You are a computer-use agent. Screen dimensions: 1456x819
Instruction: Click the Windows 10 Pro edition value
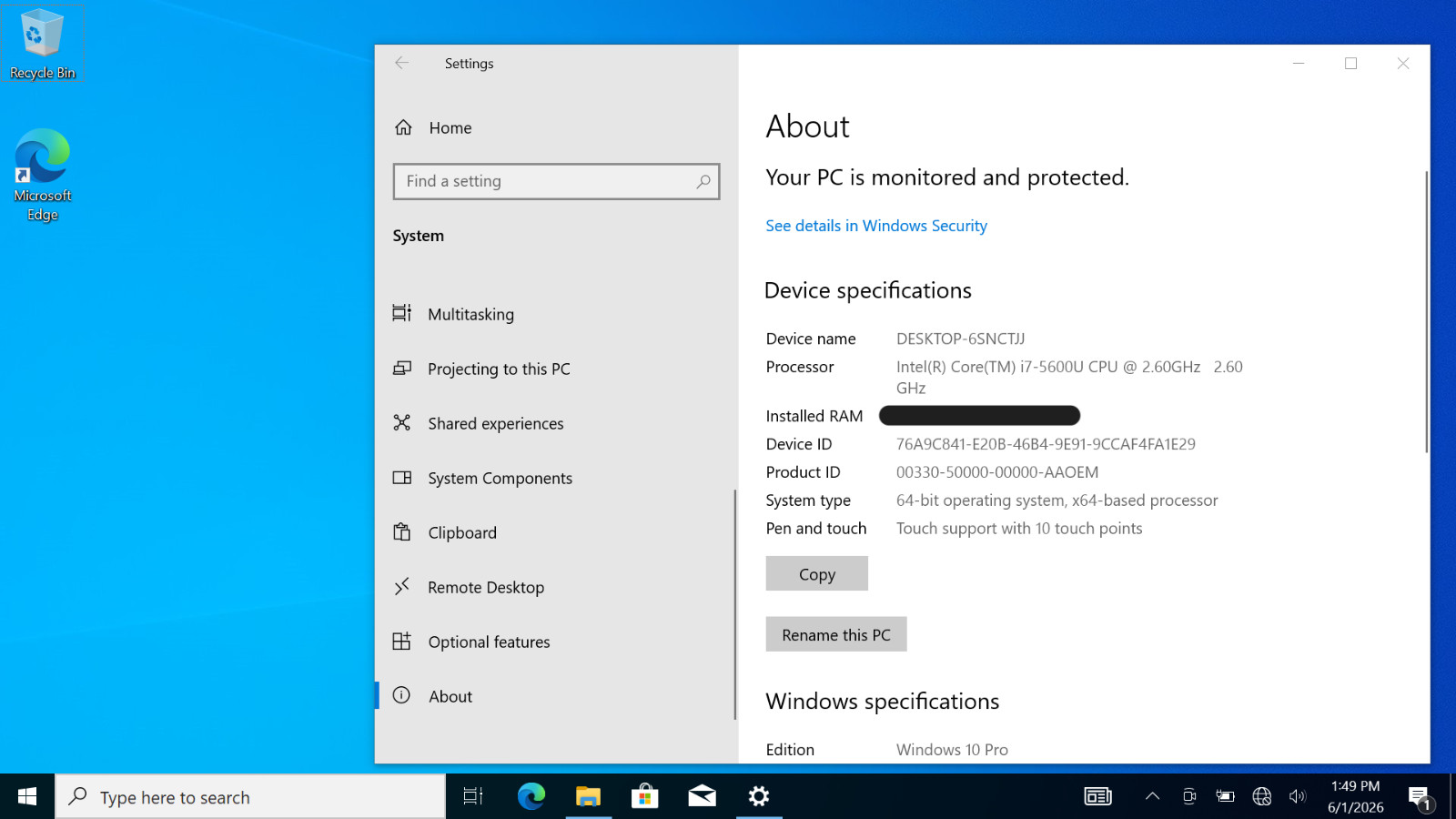[952, 750]
